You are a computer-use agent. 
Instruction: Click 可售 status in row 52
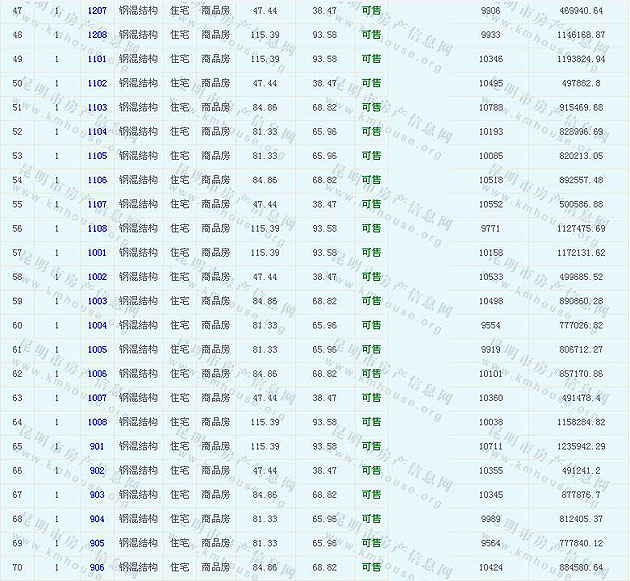point(371,132)
